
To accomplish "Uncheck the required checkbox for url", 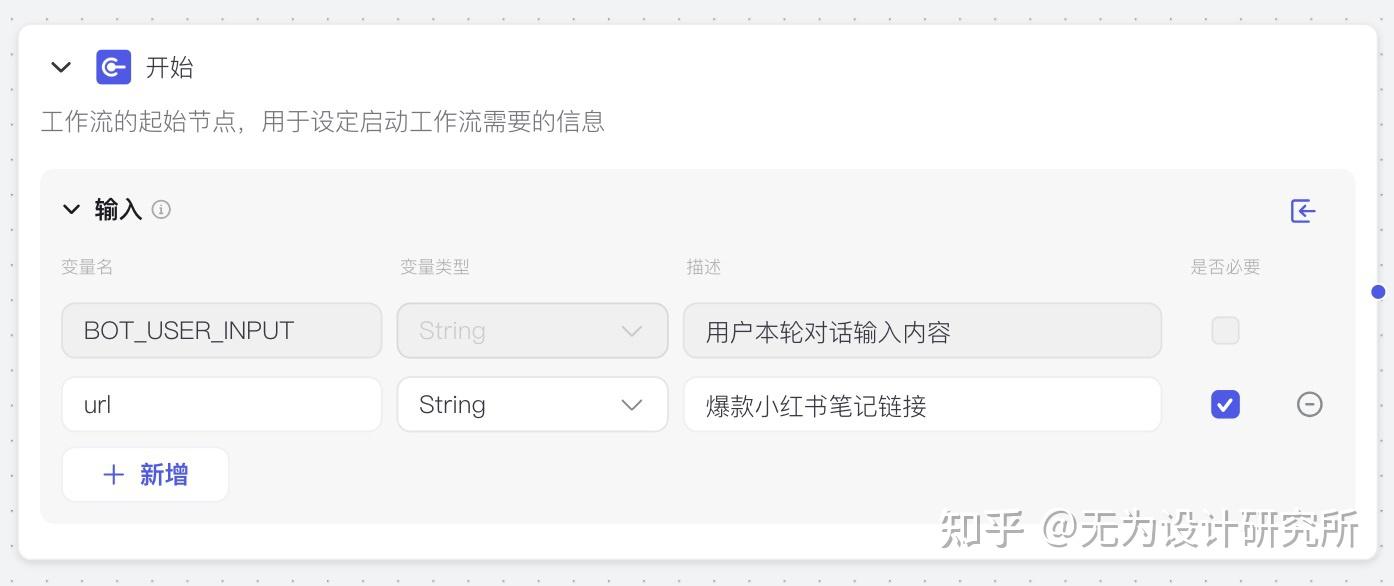I will click(x=1225, y=404).
